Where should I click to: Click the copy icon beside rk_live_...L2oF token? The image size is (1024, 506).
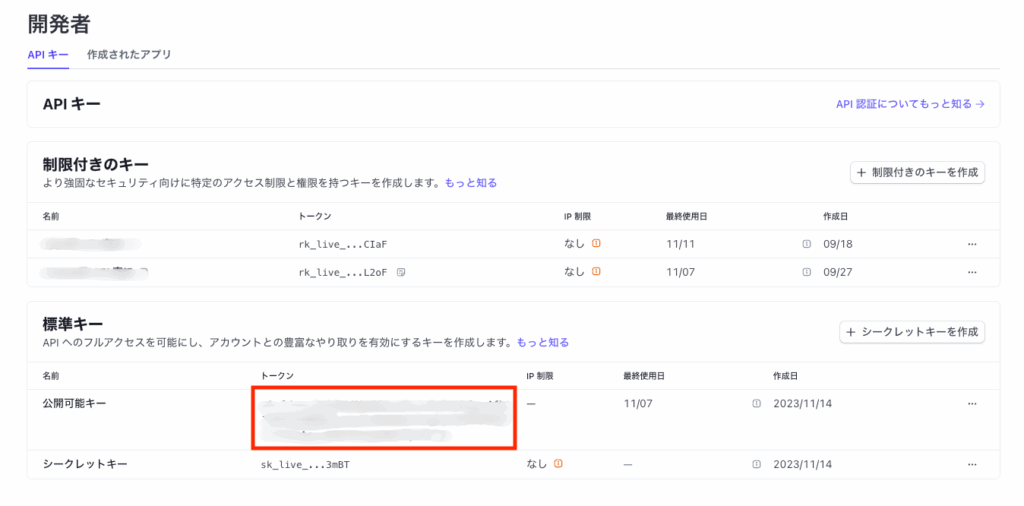401,272
